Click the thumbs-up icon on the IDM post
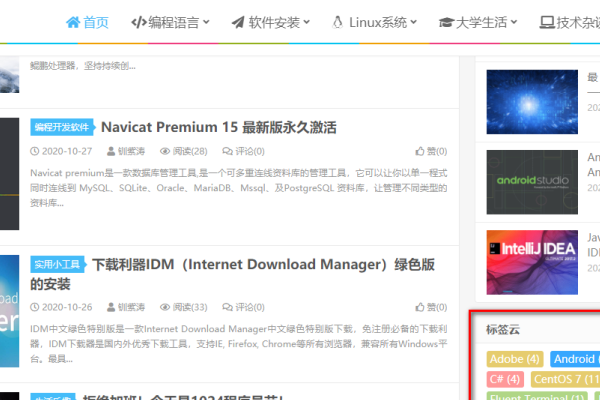Screen dimensions: 600x400 point(418,307)
